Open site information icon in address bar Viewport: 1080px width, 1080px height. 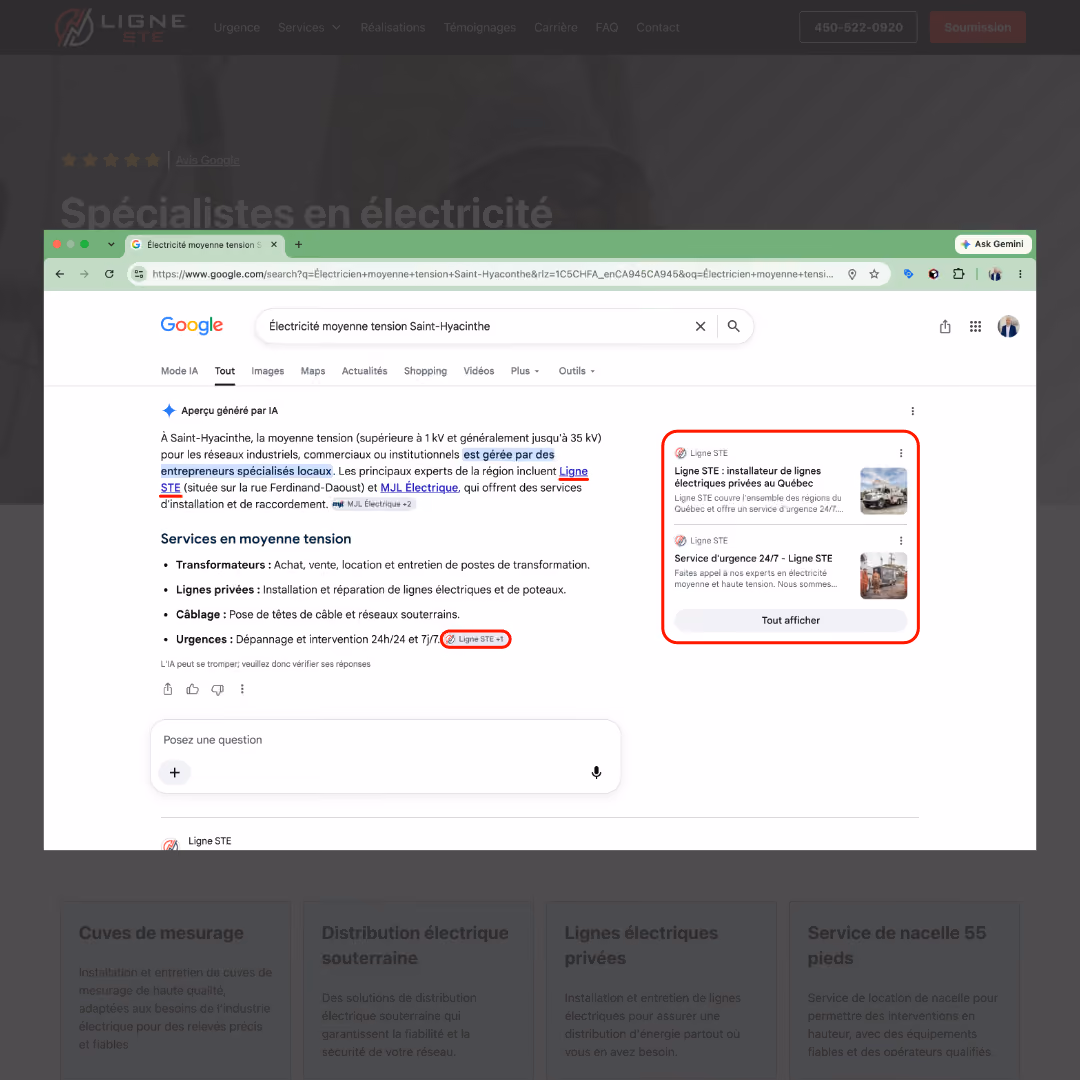coord(139,274)
